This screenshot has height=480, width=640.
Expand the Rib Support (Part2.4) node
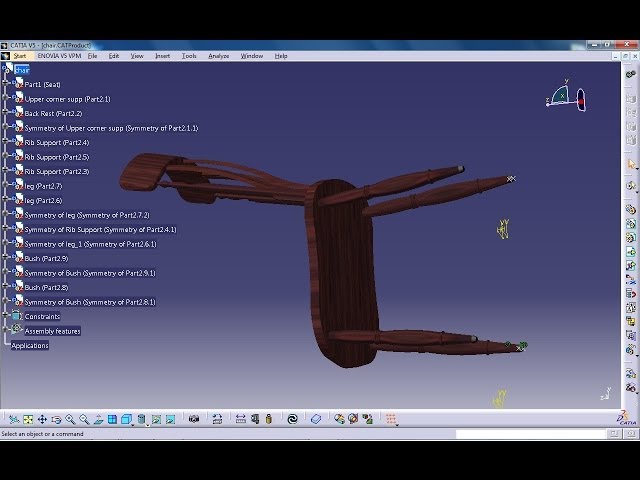[x=5, y=141]
